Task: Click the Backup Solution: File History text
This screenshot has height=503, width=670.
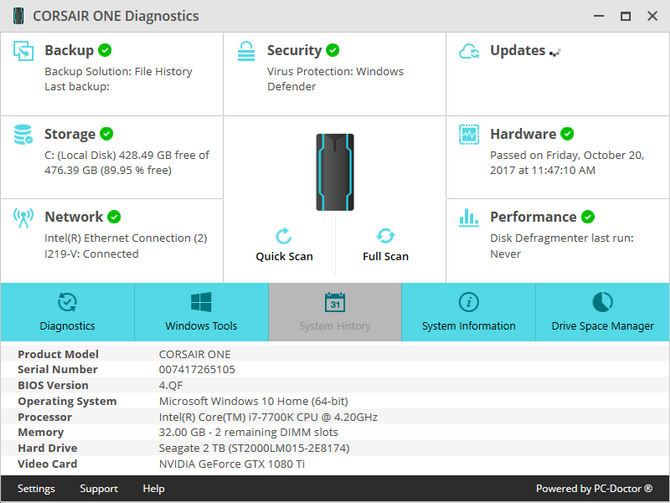Action: 118,71
